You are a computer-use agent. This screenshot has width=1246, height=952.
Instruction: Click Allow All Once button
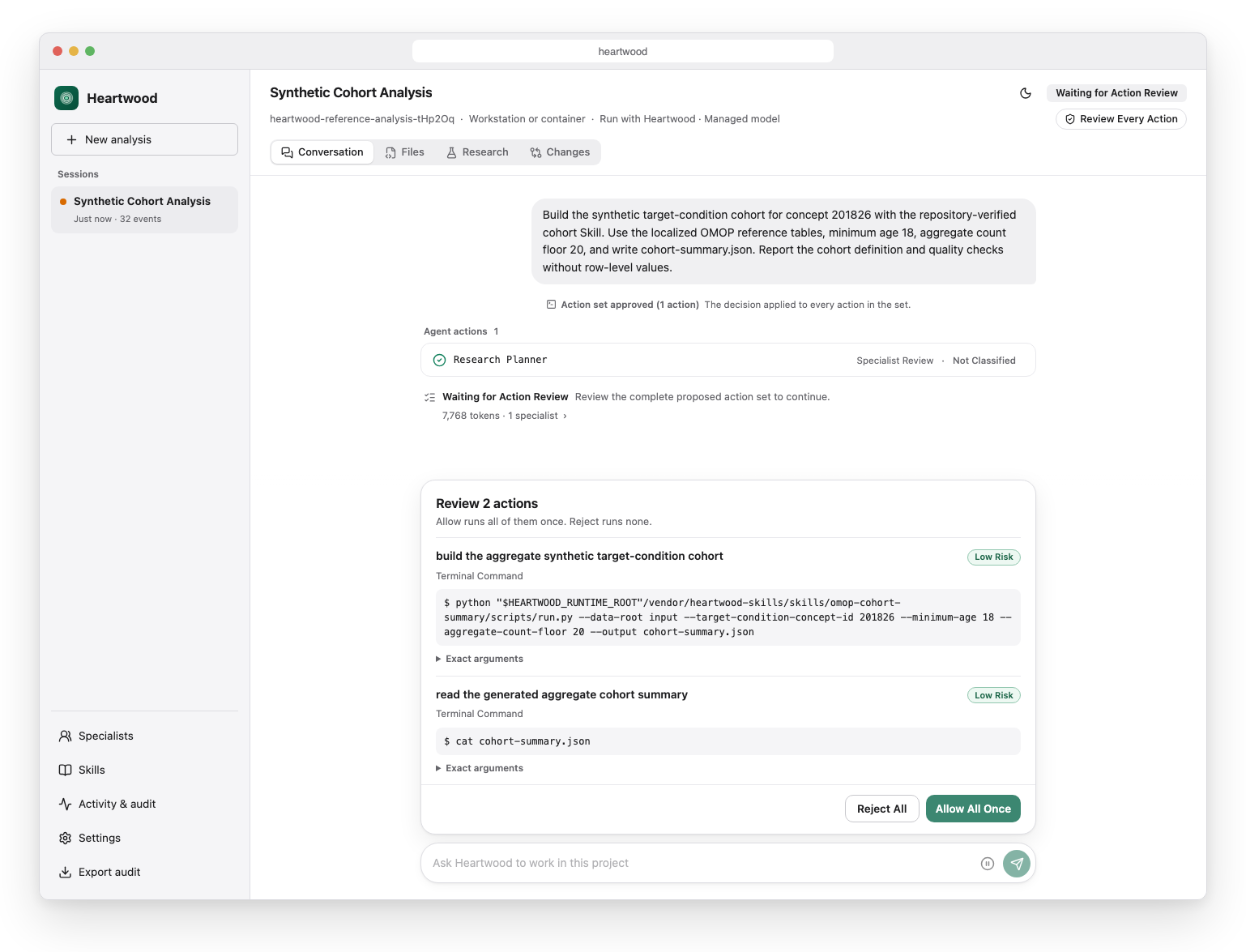coord(973,809)
